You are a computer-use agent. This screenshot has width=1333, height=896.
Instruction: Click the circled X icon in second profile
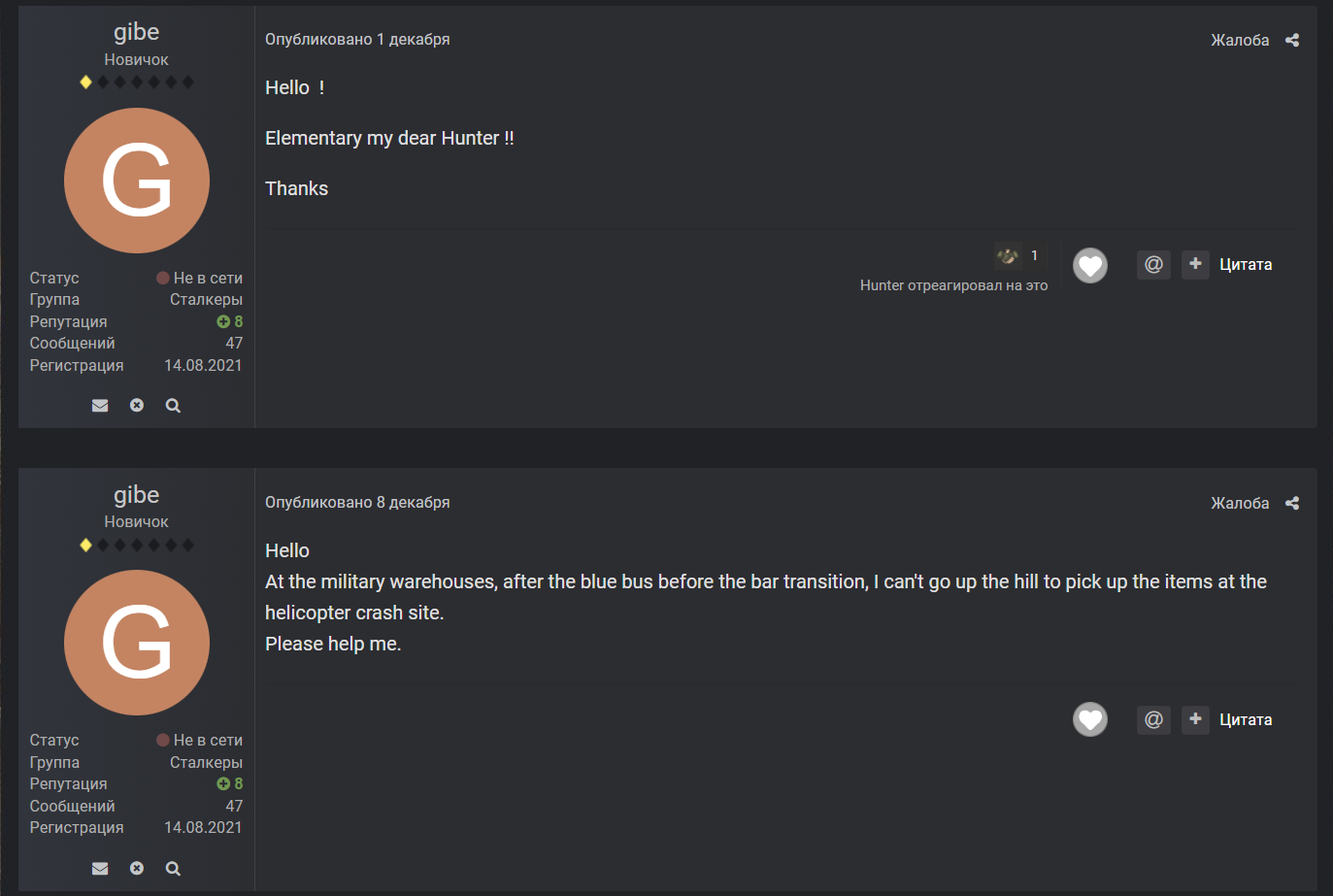tap(137, 869)
